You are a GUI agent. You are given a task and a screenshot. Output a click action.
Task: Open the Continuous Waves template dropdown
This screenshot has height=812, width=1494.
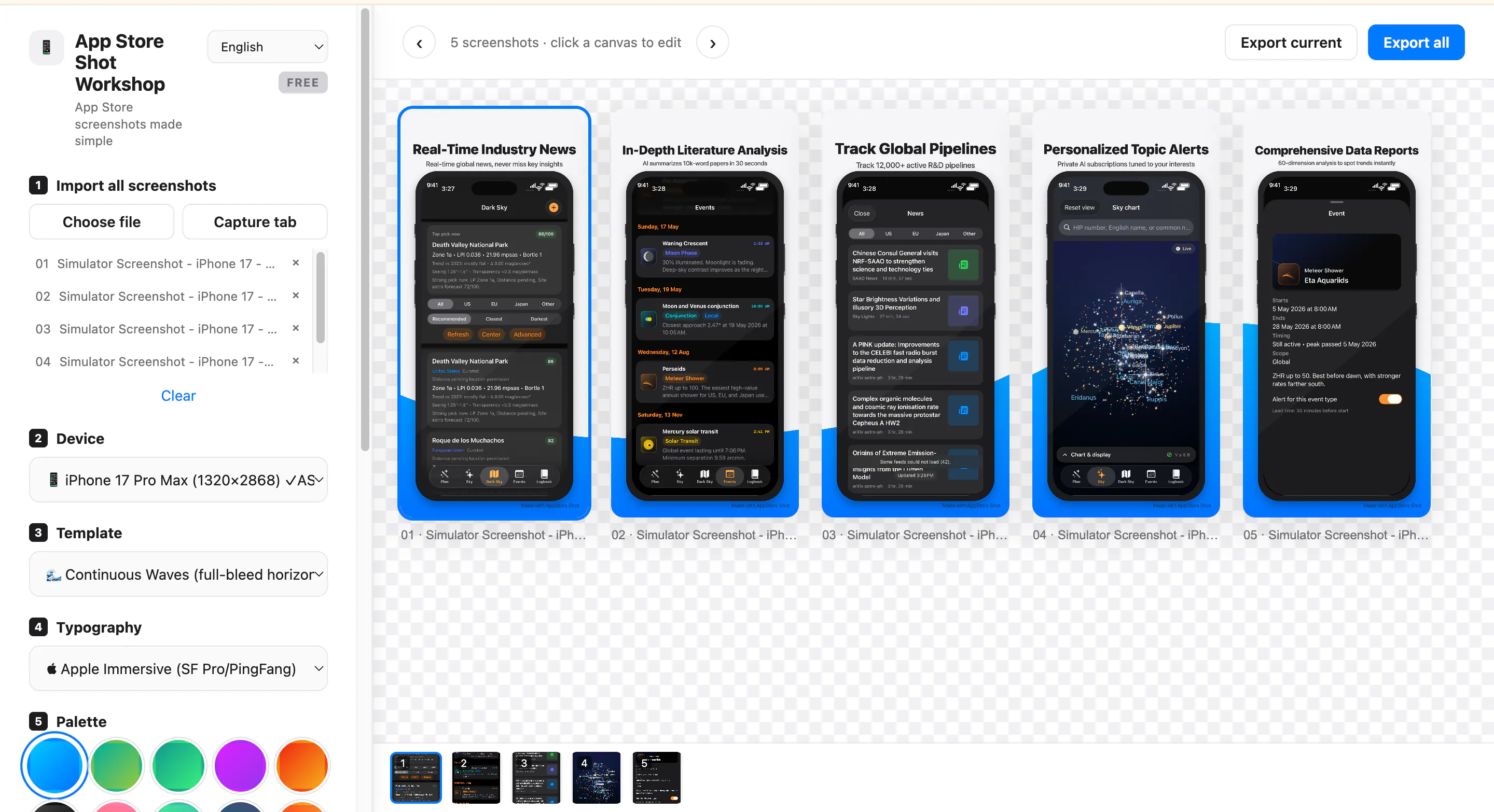click(178, 575)
